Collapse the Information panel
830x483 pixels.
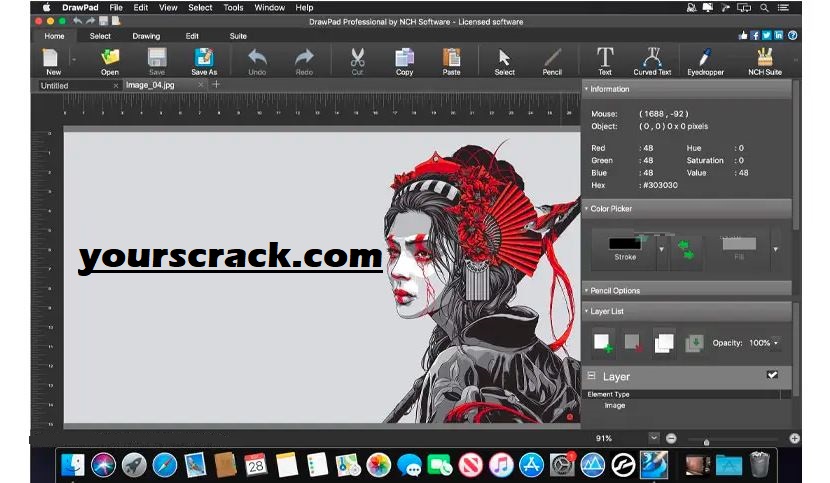tap(587, 89)
